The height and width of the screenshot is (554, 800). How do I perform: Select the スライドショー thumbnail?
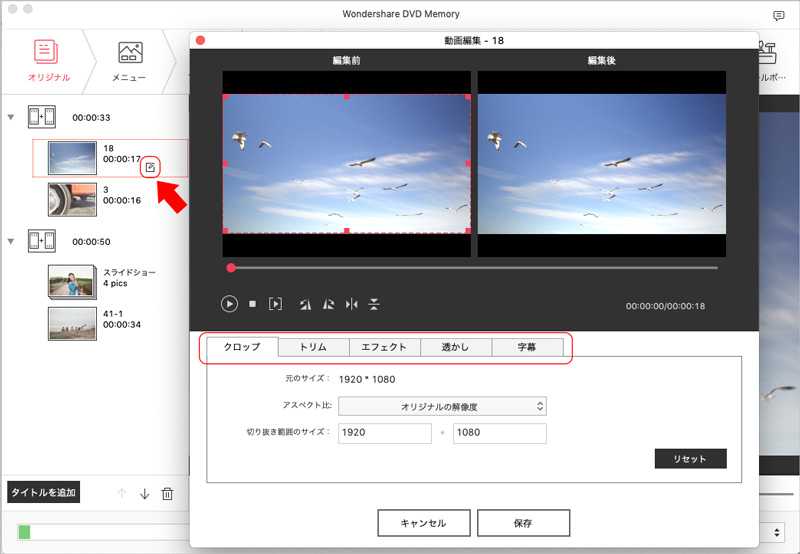click(72, 281)
